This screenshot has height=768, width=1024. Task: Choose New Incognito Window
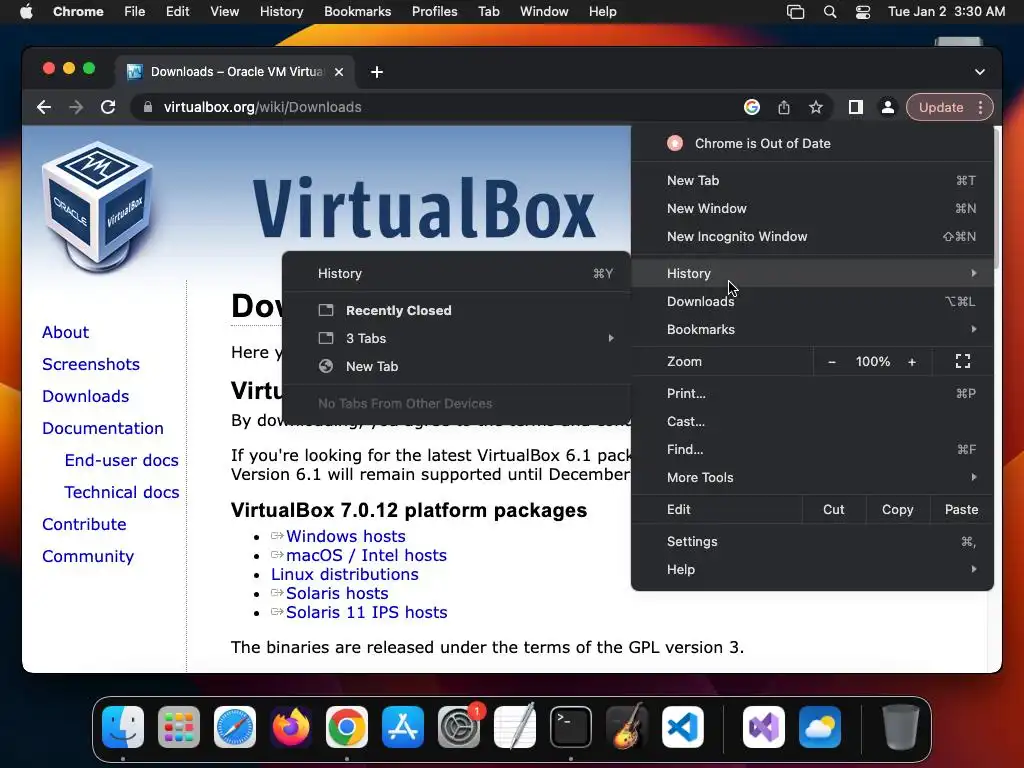(812, 236)
